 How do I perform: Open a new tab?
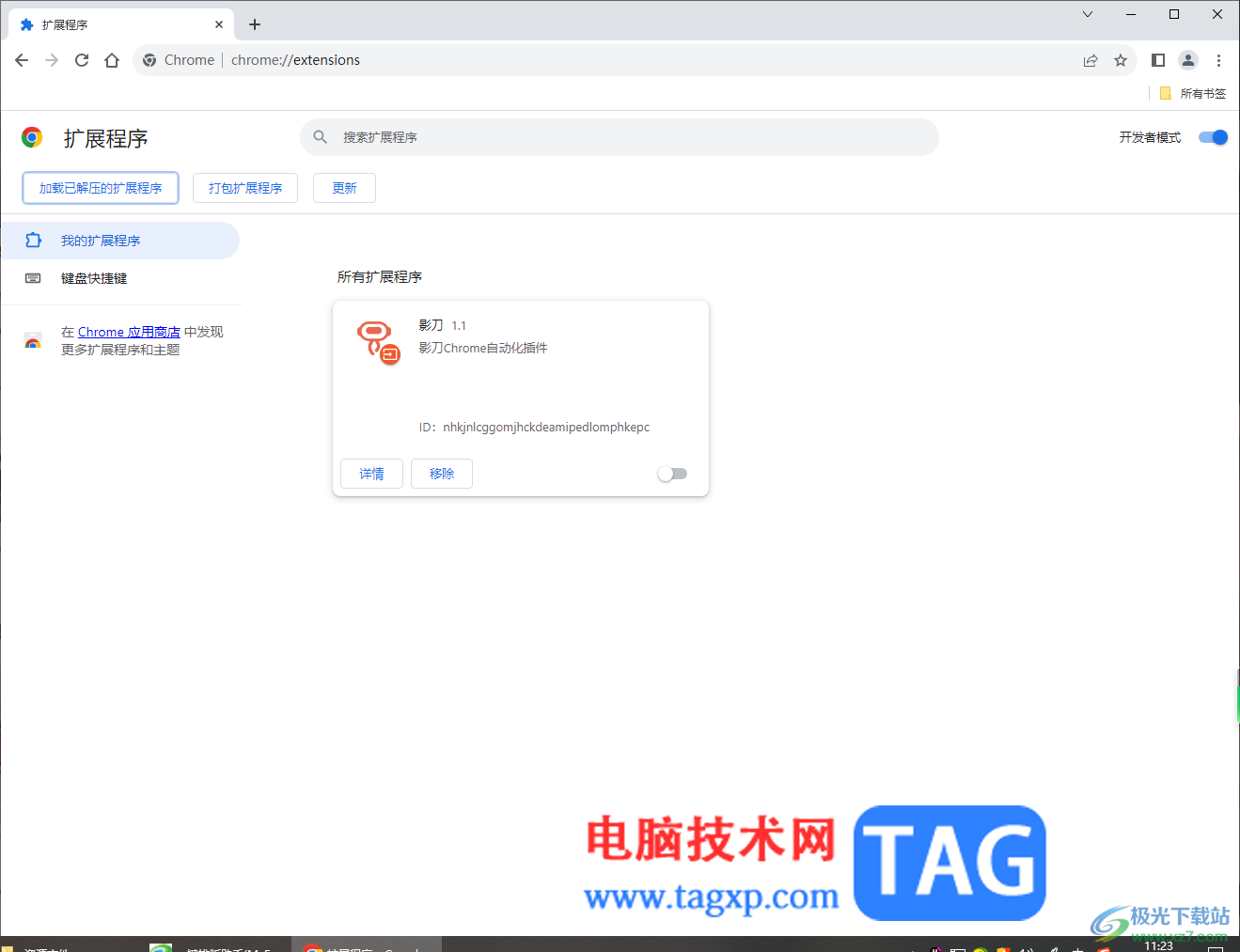255,24
